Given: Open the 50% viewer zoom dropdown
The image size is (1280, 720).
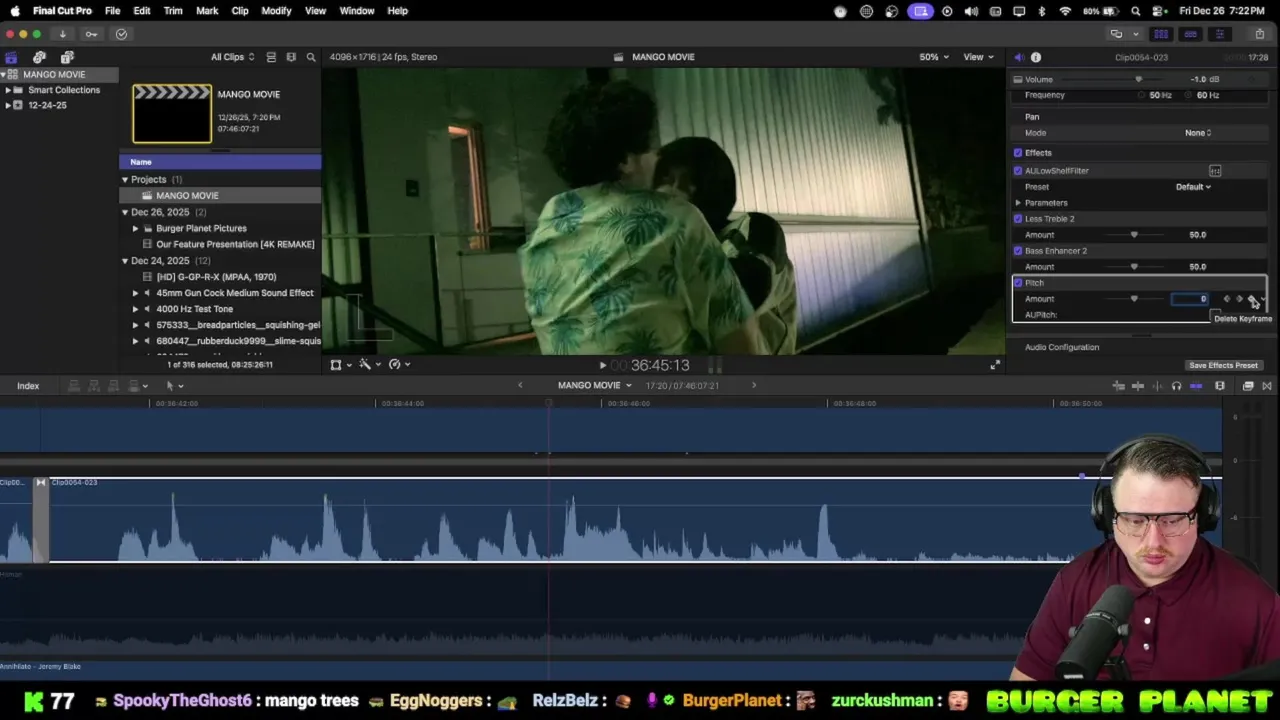Looking at the screenshot, I should click(x=934, y=57).
